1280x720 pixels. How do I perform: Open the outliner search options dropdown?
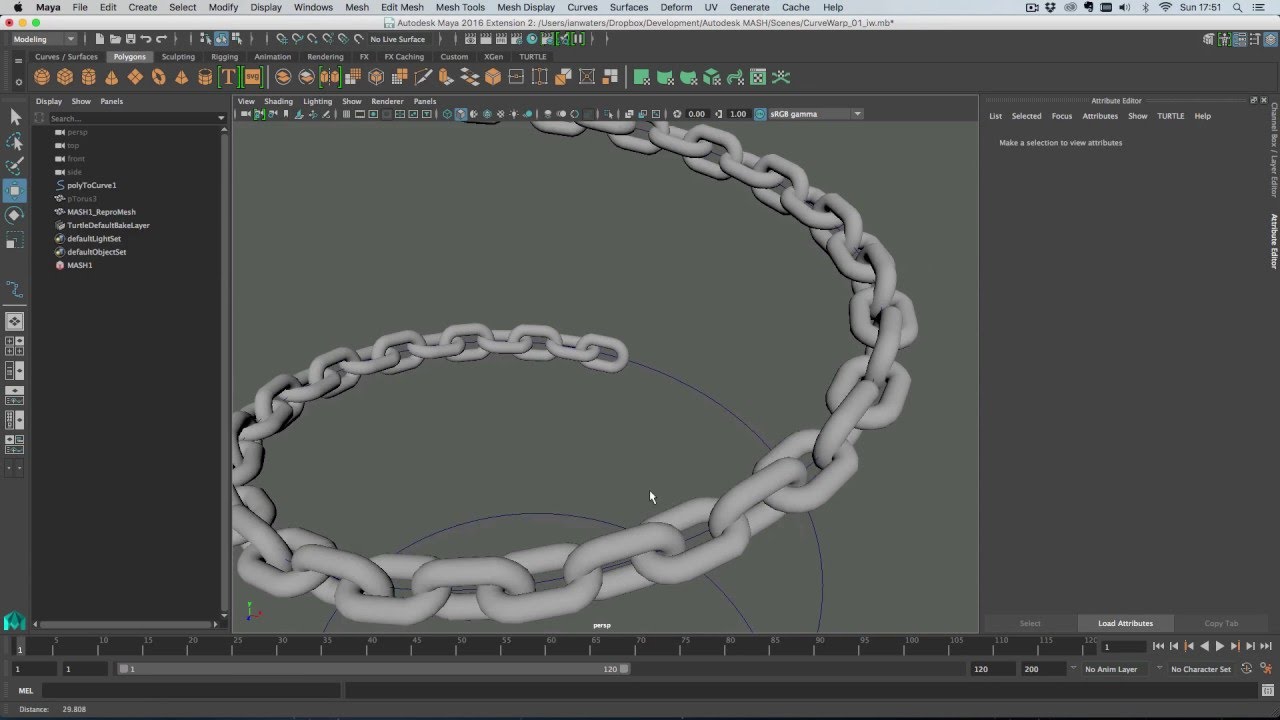pos(221,118)
